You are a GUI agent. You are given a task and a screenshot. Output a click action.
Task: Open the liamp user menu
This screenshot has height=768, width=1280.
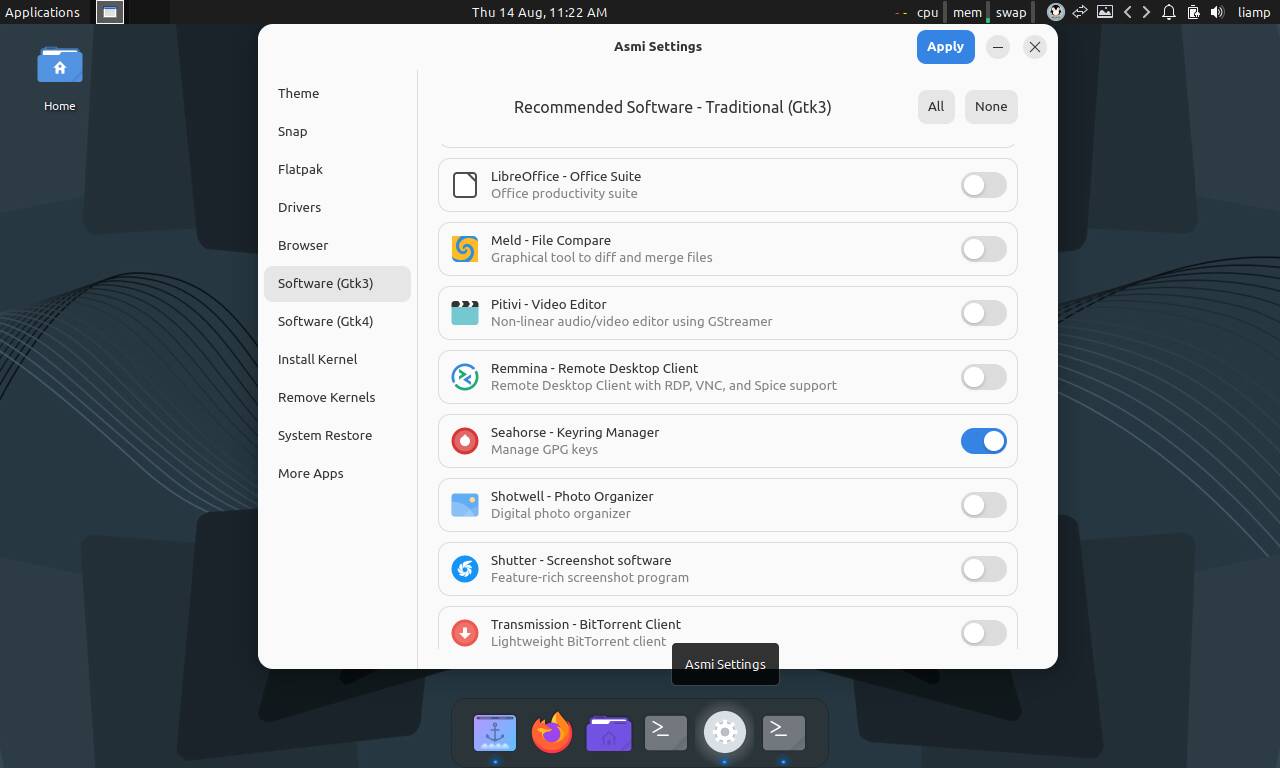1253,12
